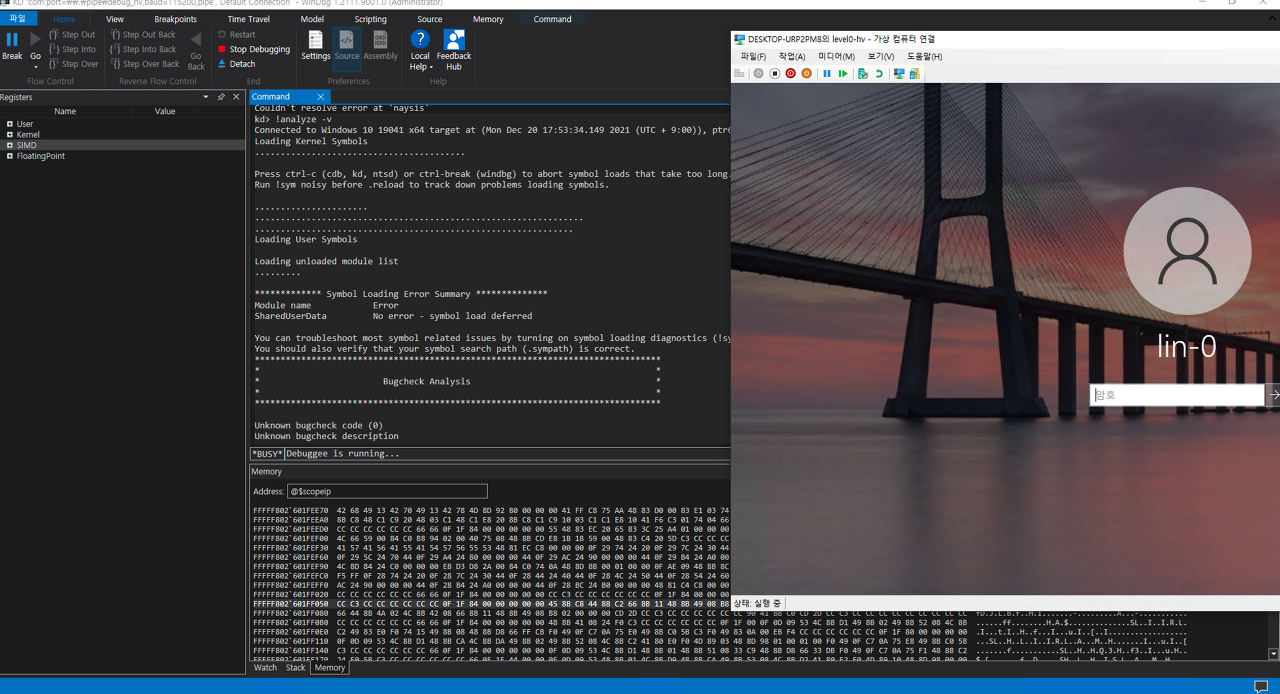1280x694 pixels.
Task: Click the Ctrl+Alt+Del icon in VM toolbar
Action: click(739, 73)
